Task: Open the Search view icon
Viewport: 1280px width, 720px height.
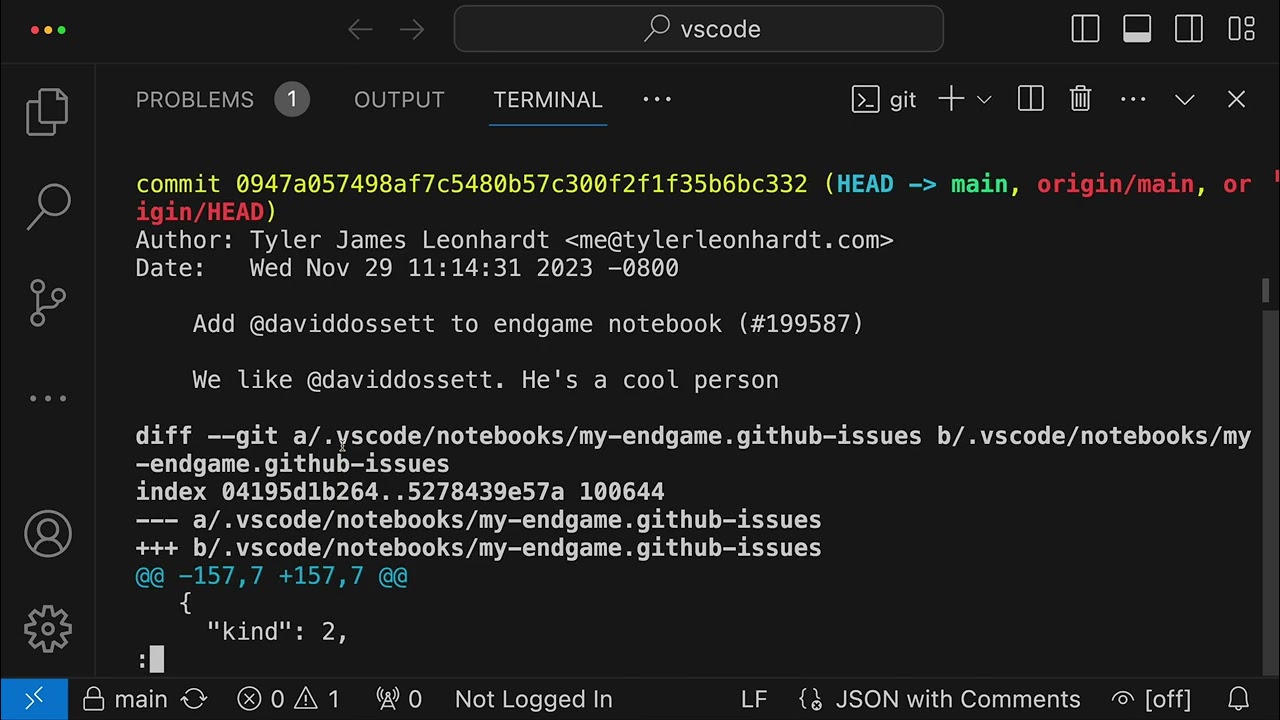Action: (x=47, y=207)
